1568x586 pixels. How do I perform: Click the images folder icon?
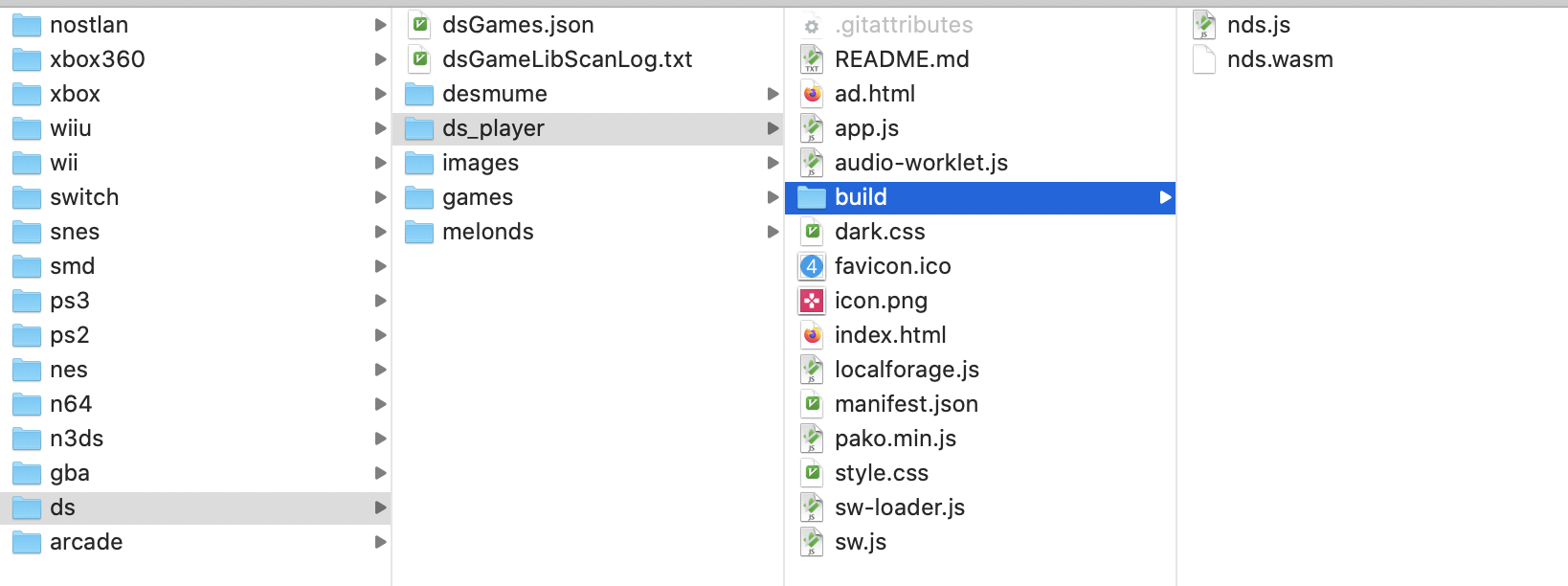tap(418, 163)
